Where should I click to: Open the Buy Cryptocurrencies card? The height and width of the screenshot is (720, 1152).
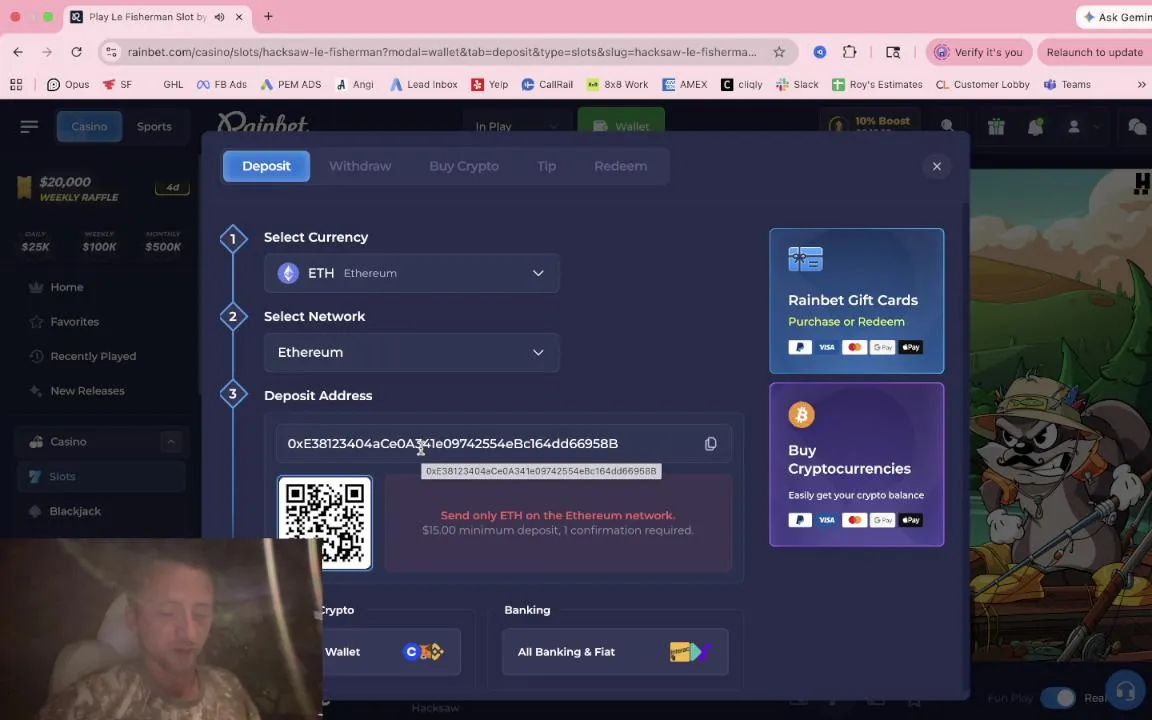click(x=856, y=464)
